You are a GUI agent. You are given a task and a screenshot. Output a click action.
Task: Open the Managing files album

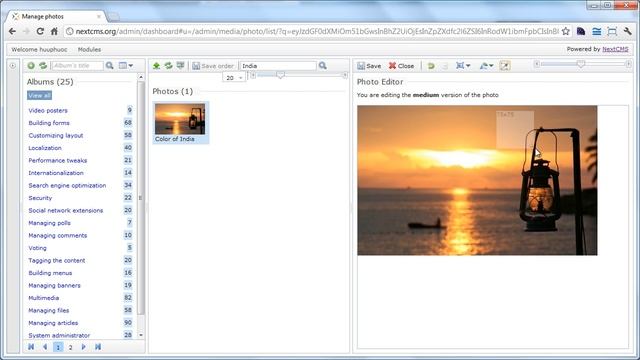[49, 311]
